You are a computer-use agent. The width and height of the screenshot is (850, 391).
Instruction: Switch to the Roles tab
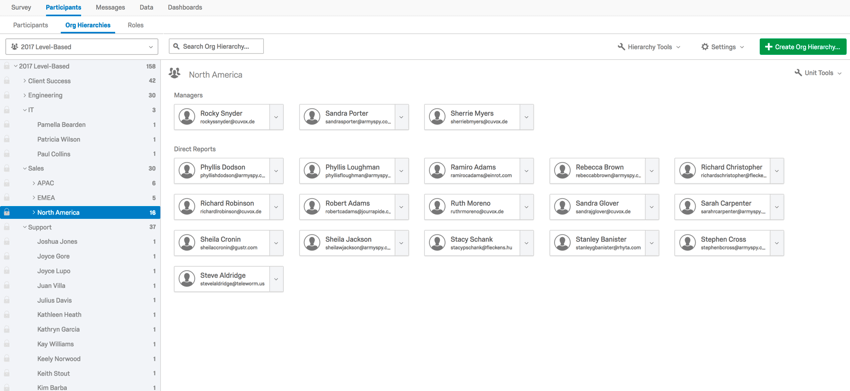pyautogui.click(x=136, y=25)
